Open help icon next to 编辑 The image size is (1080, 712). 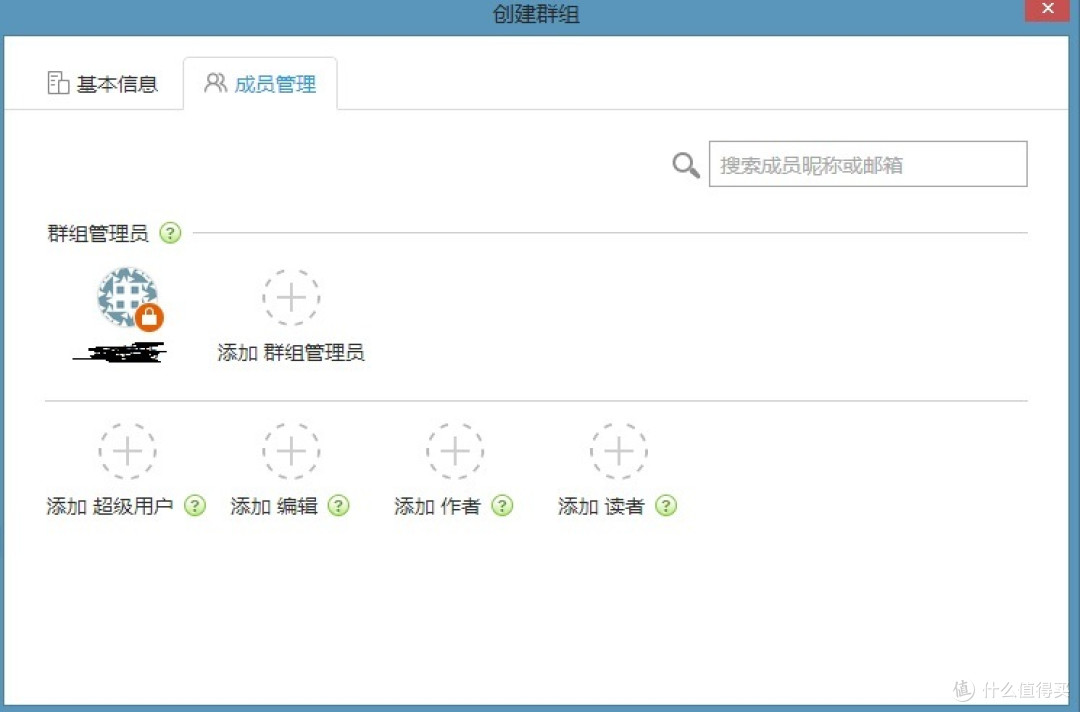[338, 506]
